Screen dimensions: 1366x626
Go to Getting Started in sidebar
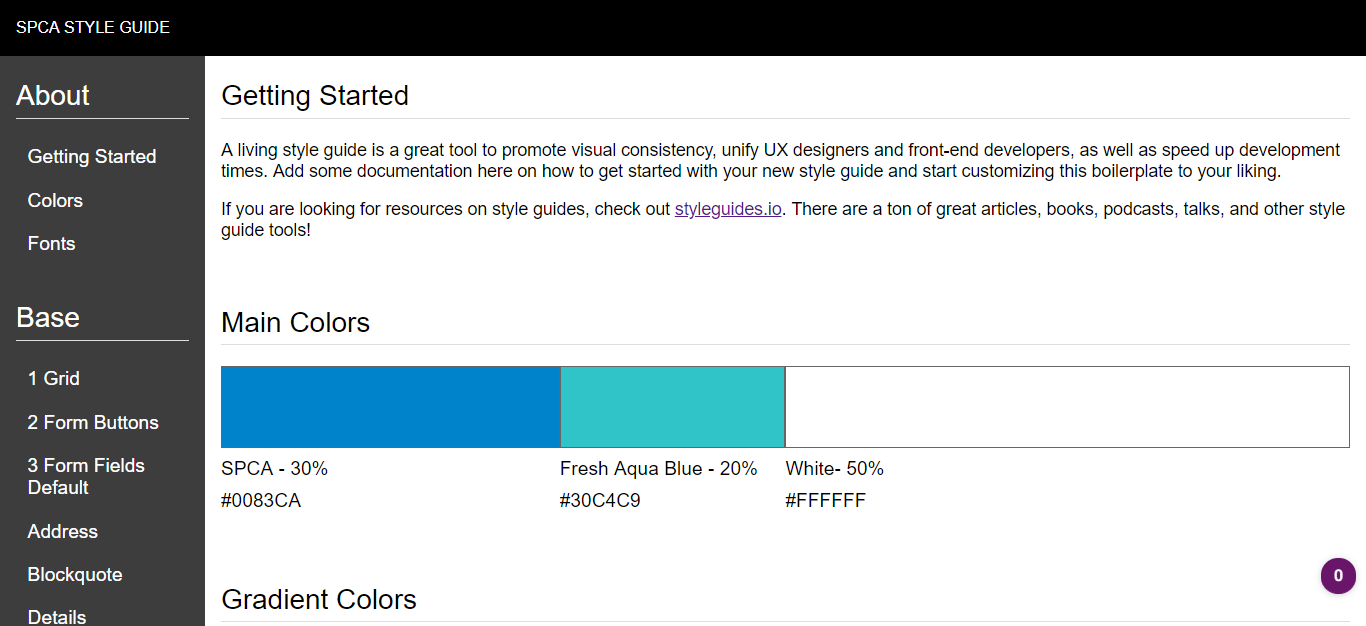tap(92, 157)
